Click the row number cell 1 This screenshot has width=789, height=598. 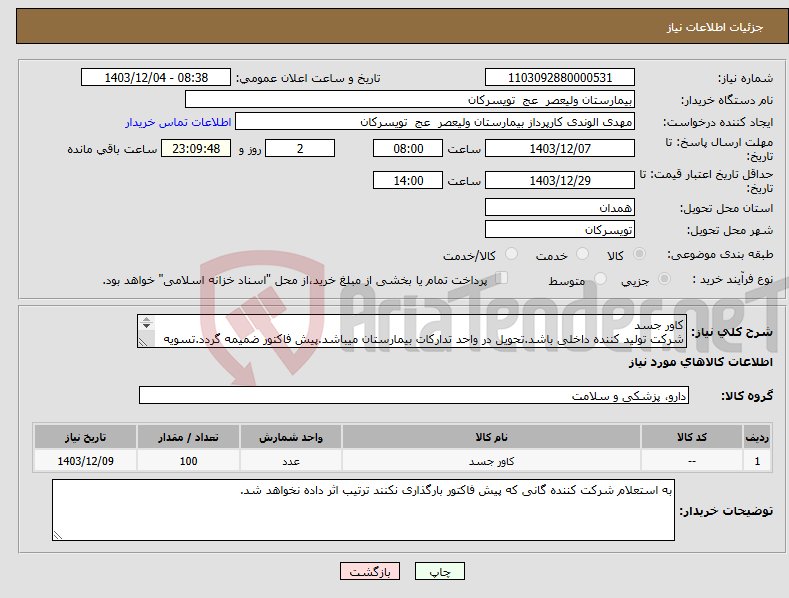pyautogui.click(x=757, y=461)
